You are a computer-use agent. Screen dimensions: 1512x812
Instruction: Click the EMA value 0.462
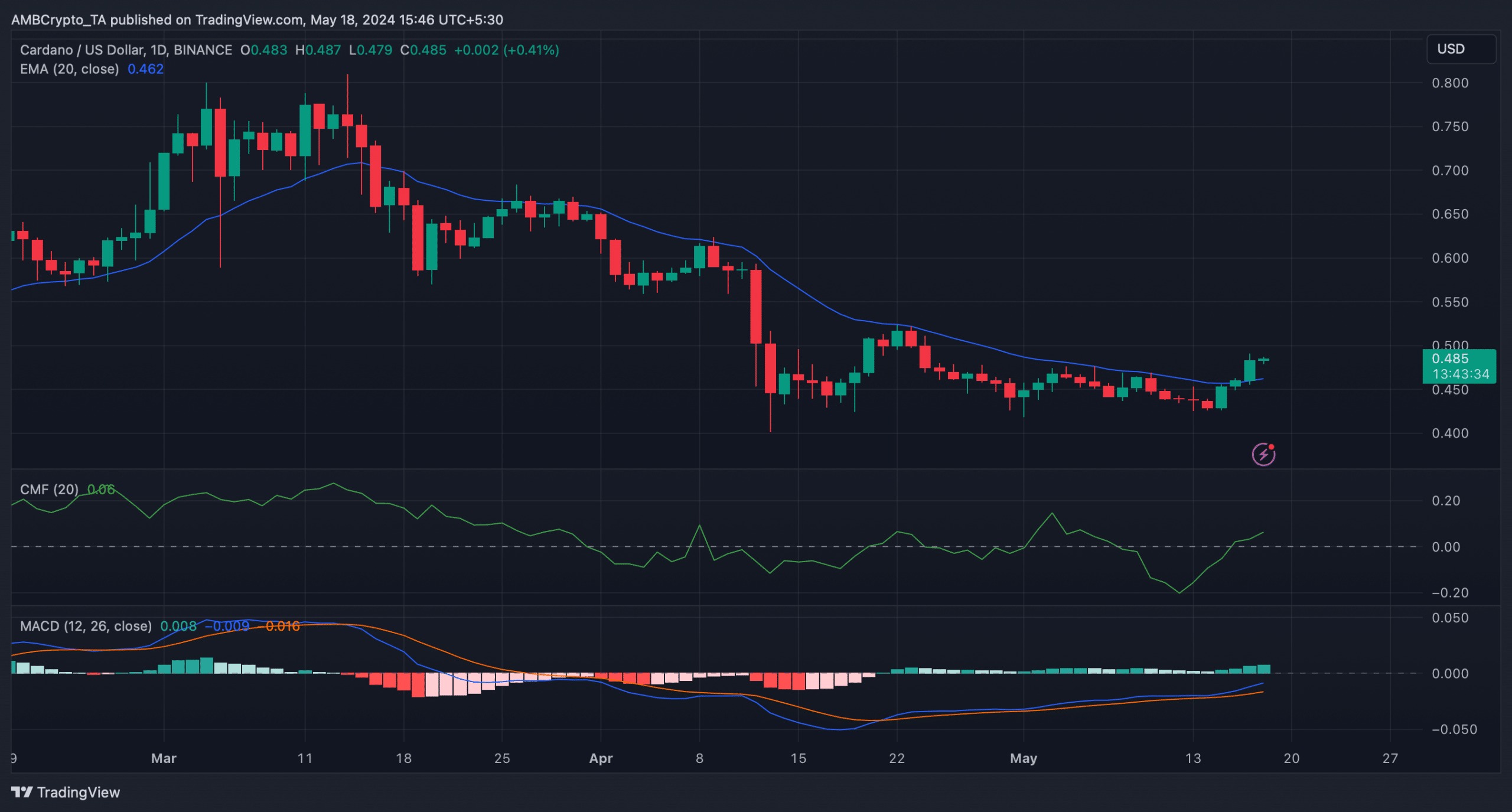[x=145, y=69]
